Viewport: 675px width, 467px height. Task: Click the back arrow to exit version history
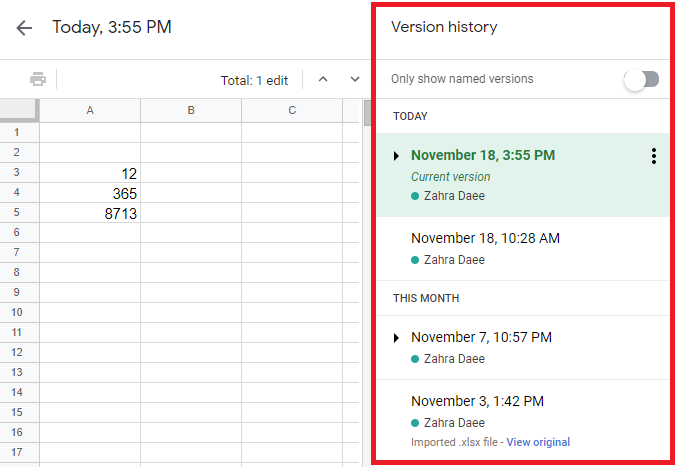(24, 28)
